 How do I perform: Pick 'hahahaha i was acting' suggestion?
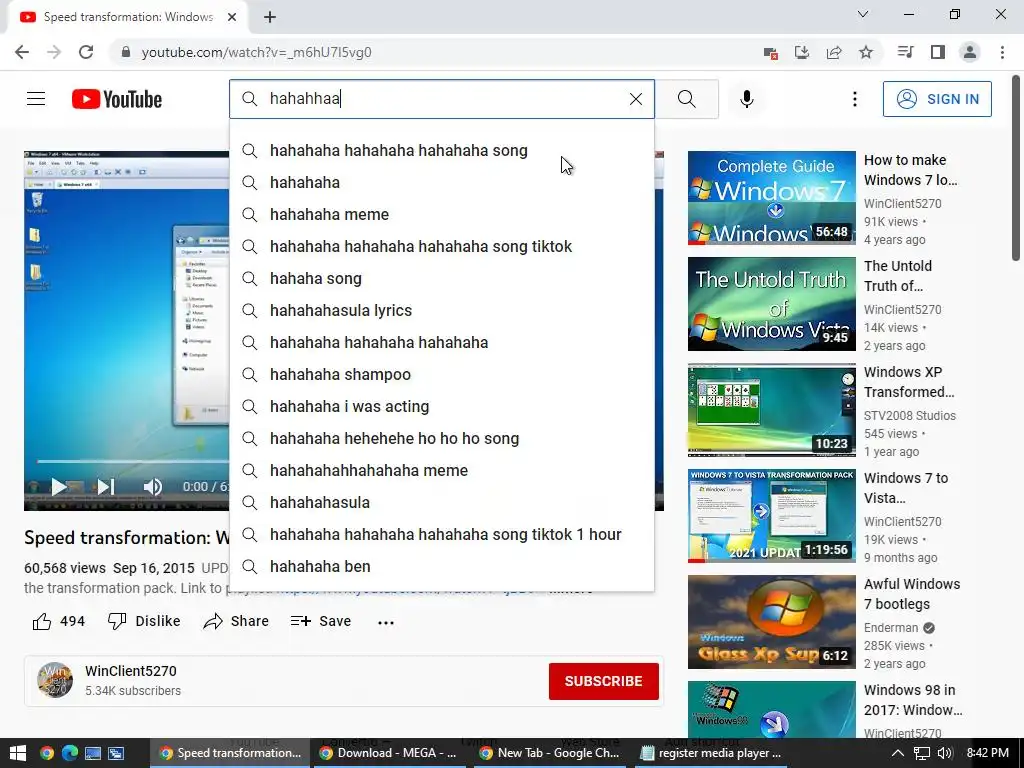point(441,406)
